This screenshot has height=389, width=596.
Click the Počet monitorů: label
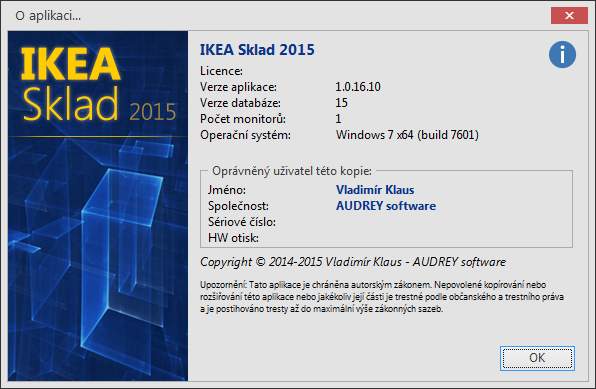pos(243,119)
